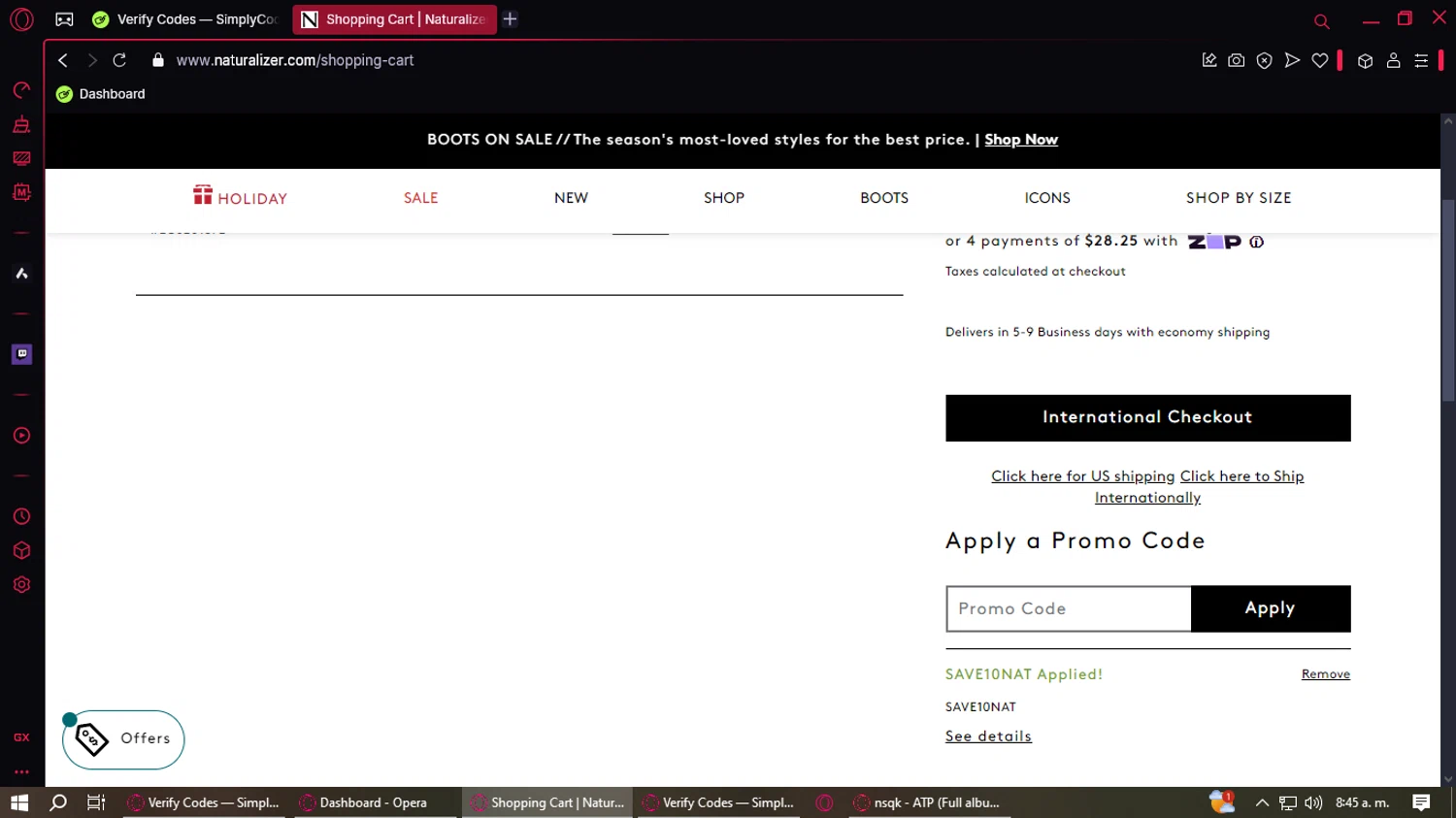
Task: Click here for US shipping link
Action: [1082, 476]
